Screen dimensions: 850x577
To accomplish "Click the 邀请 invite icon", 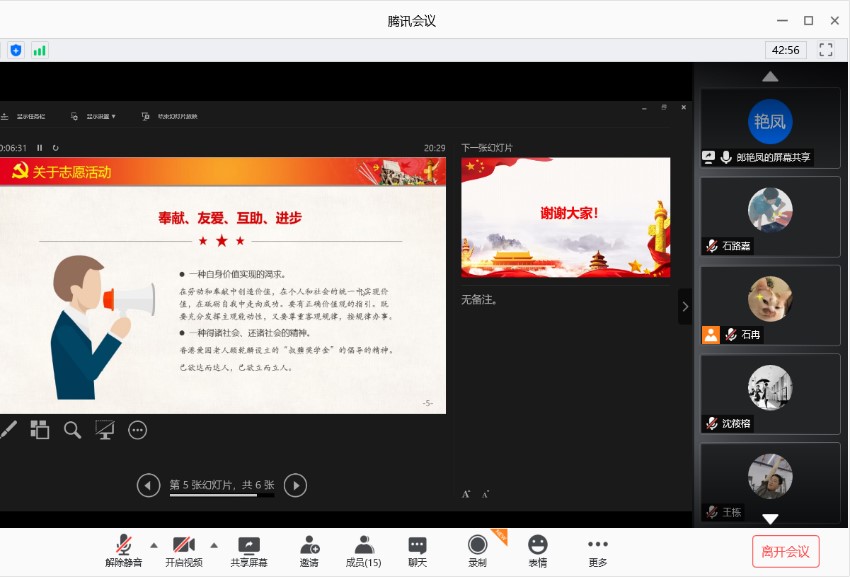I will pos(309,551).
